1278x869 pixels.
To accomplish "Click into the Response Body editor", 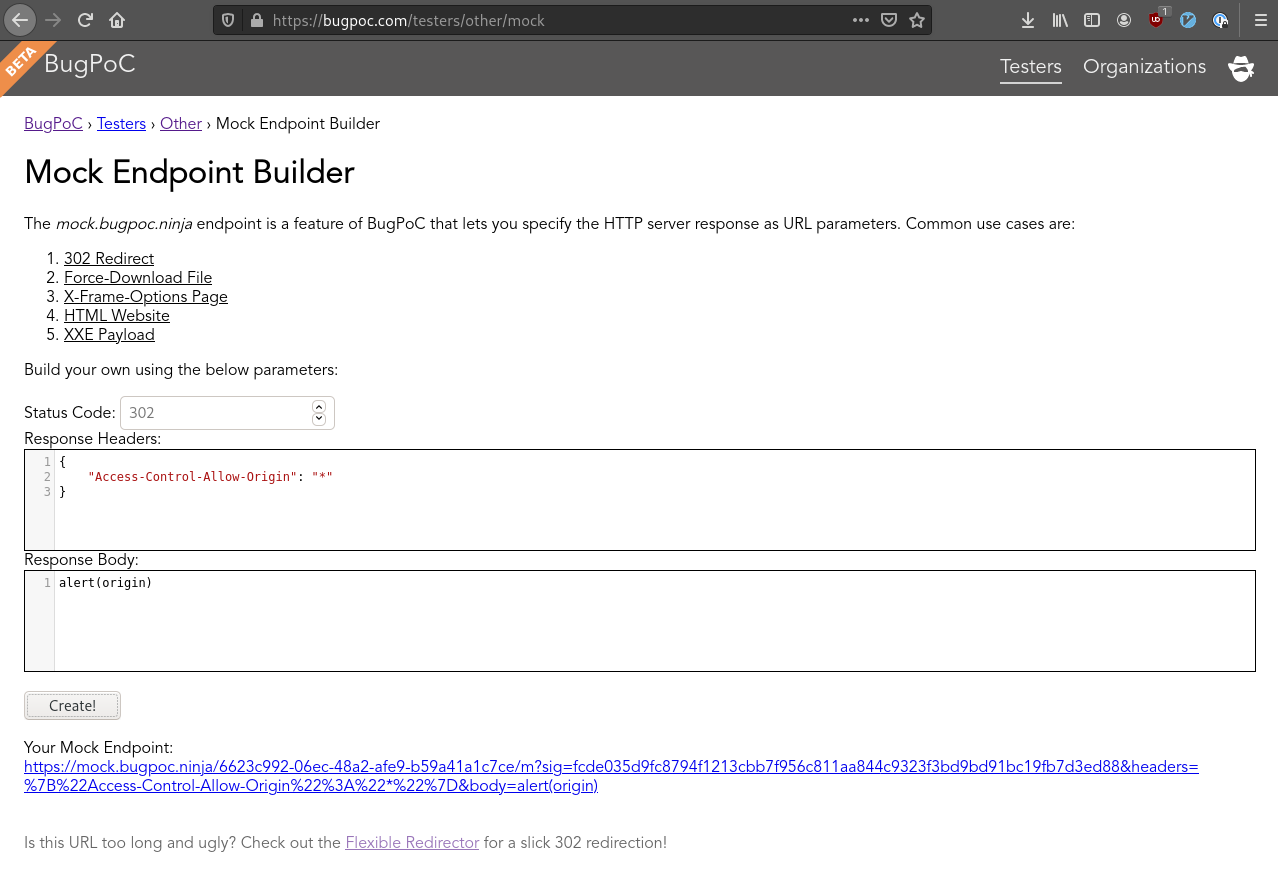I will (x=640, y=621).
